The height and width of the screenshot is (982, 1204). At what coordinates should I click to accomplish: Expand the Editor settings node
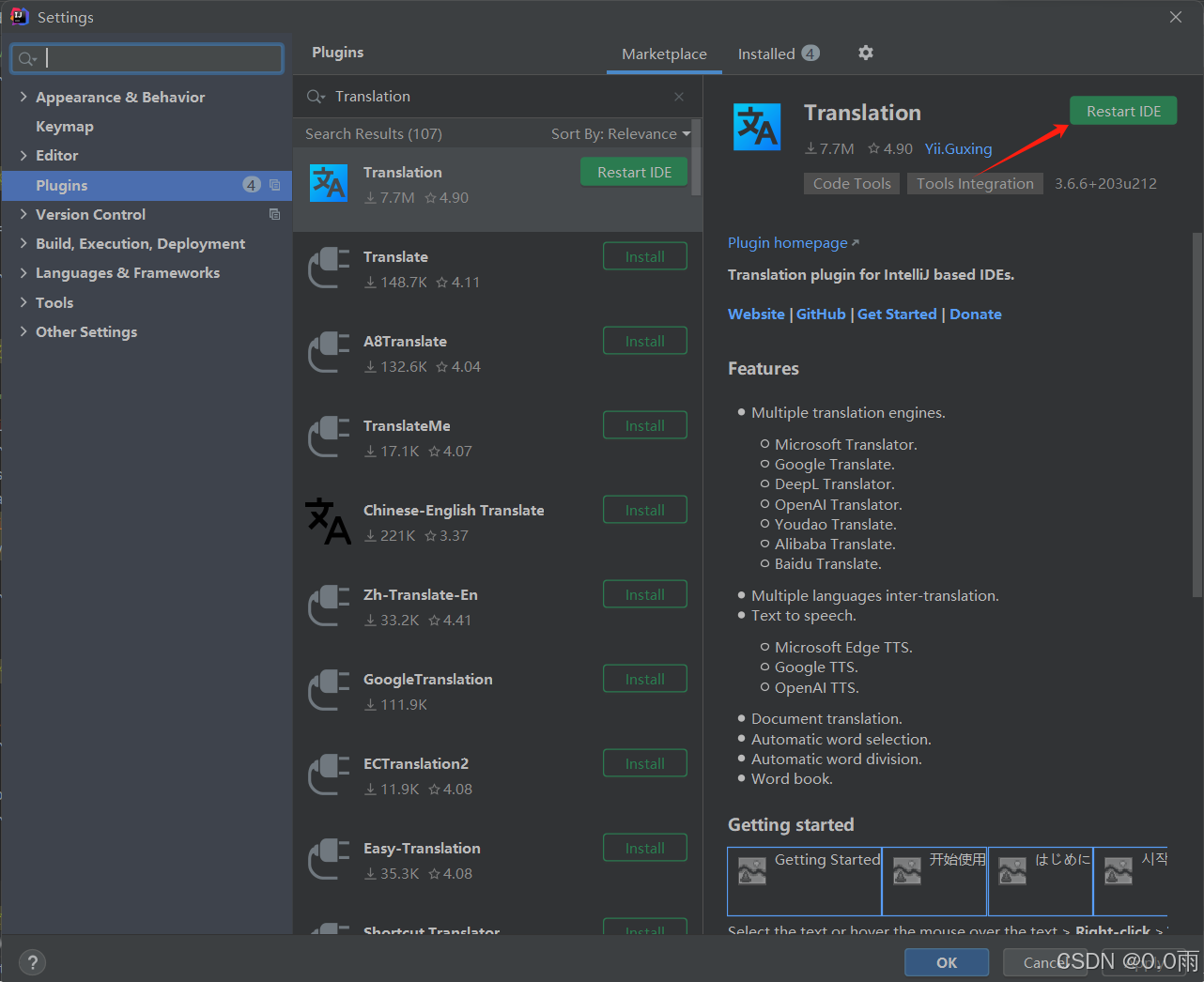pyautogui.click(x=23, y=155)
